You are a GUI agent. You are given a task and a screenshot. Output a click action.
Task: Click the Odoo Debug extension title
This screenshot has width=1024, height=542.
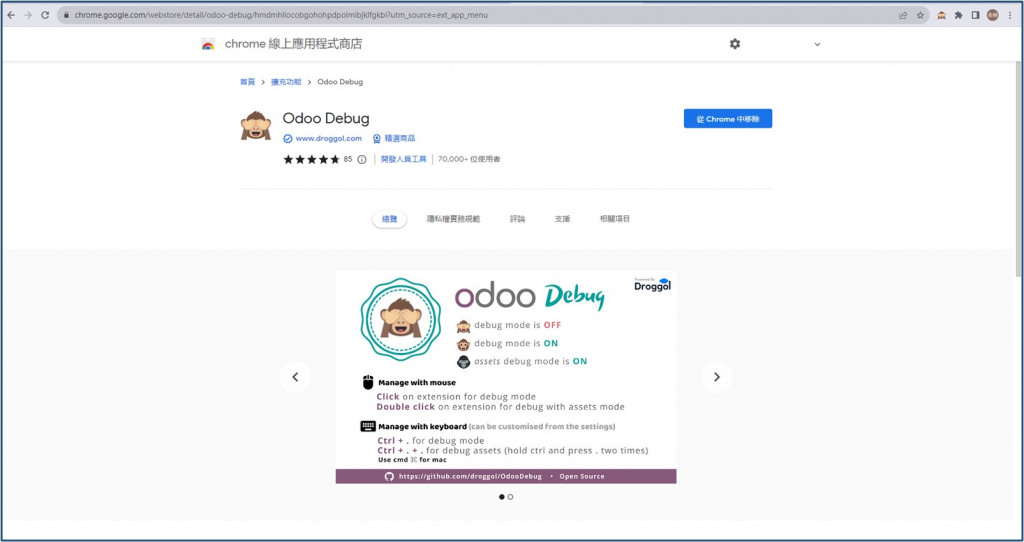(x=326, y=119)
